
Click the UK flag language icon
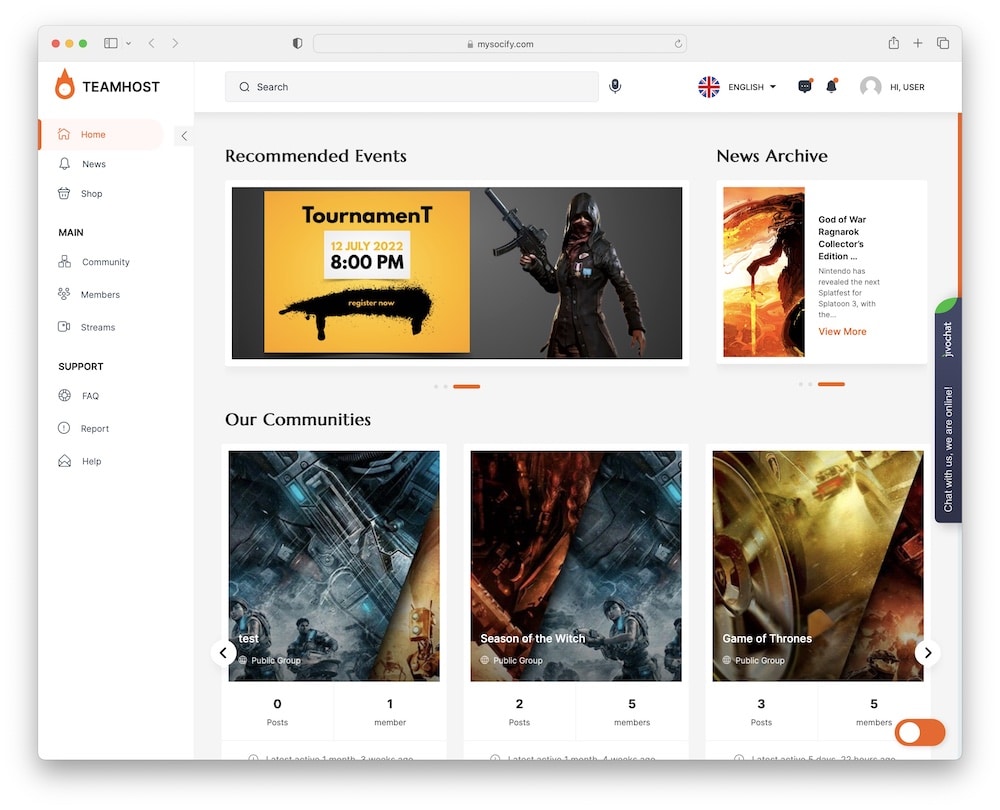click(x=709, y=87)
